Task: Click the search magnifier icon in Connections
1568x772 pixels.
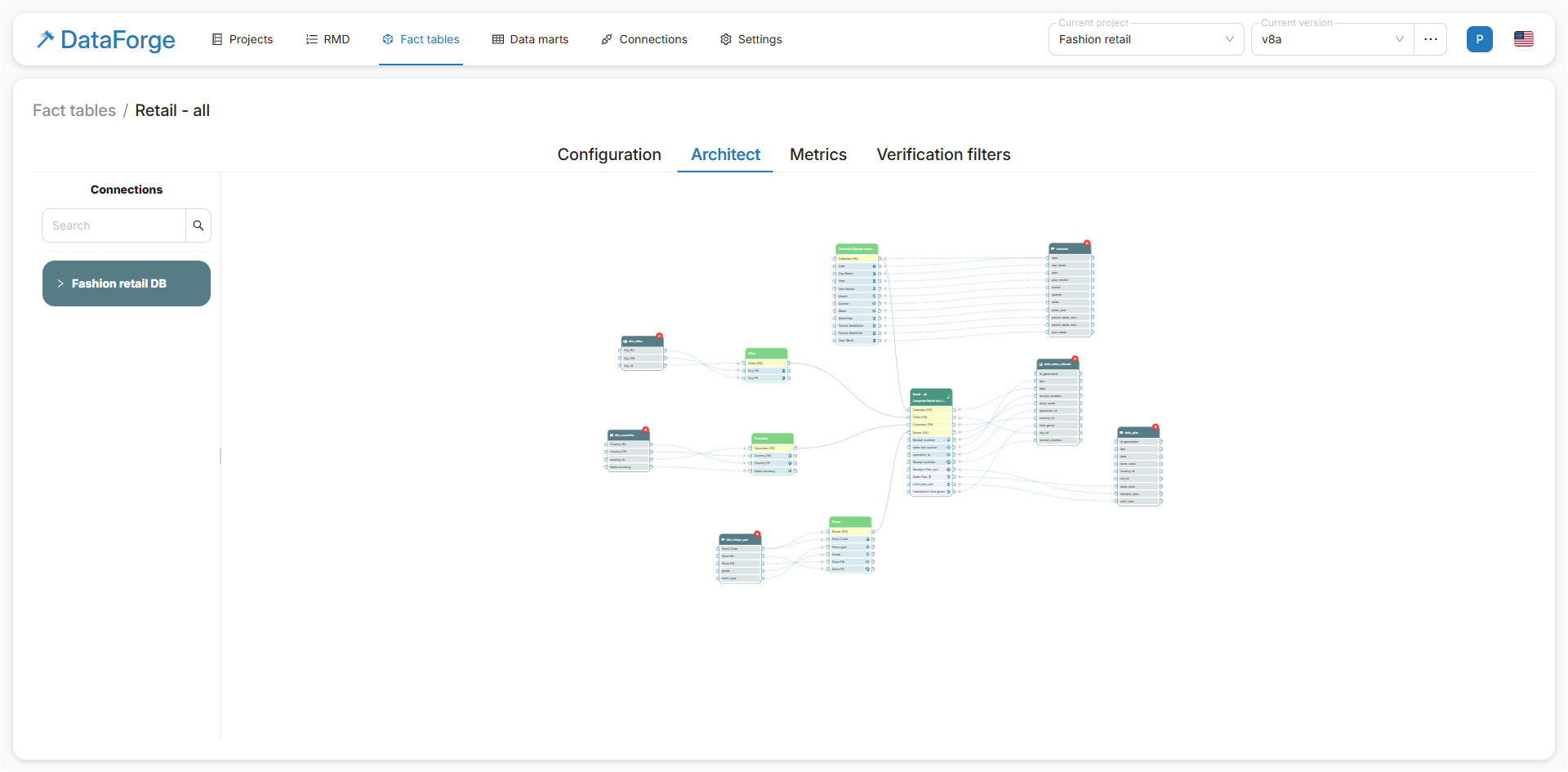Action: coord(198,225)
